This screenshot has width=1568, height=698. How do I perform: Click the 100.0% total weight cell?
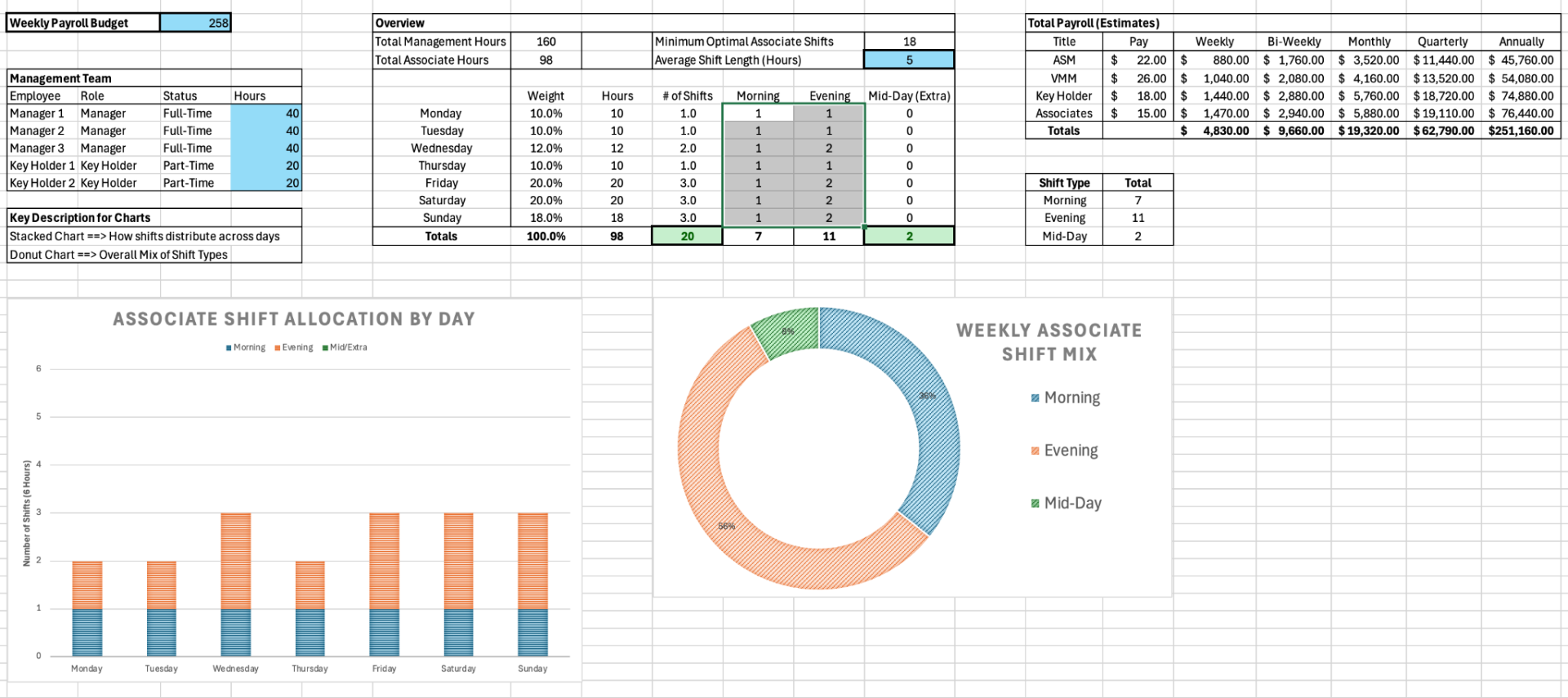pos(546,236)
